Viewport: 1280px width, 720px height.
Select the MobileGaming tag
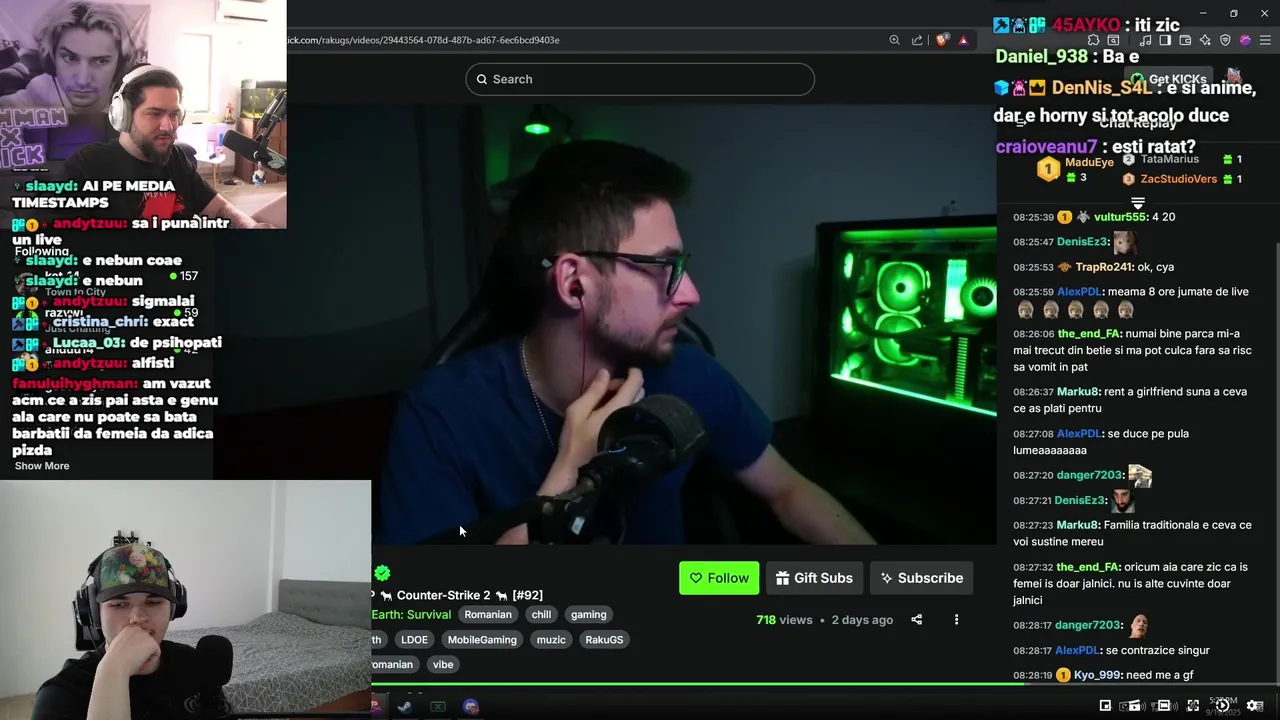[x=482, y=640]
